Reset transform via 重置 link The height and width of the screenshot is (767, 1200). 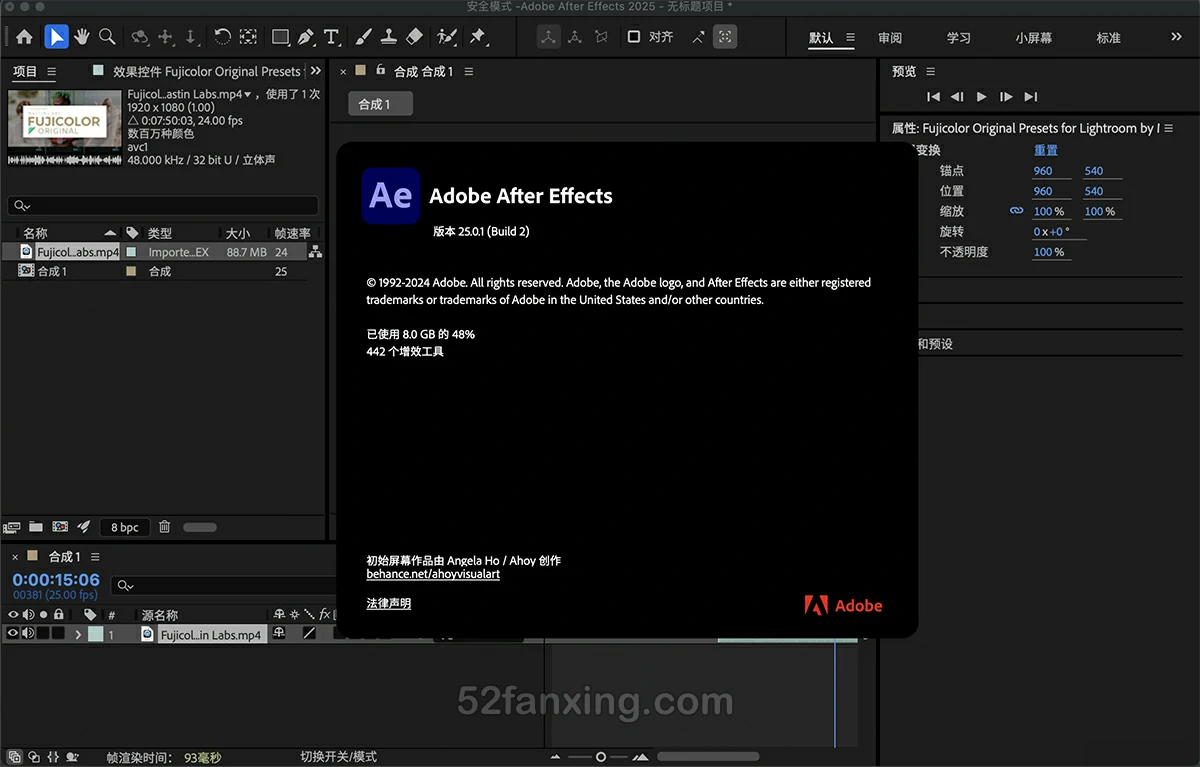pos(1046,150)
